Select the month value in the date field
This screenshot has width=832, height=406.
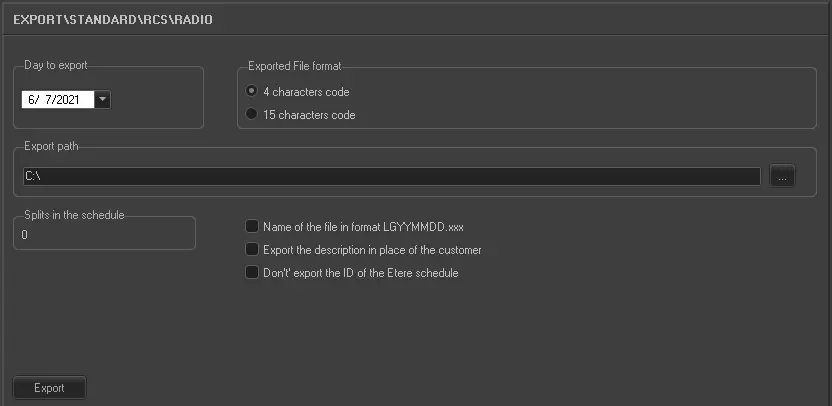pyautogui.click(x=33, y=99)
